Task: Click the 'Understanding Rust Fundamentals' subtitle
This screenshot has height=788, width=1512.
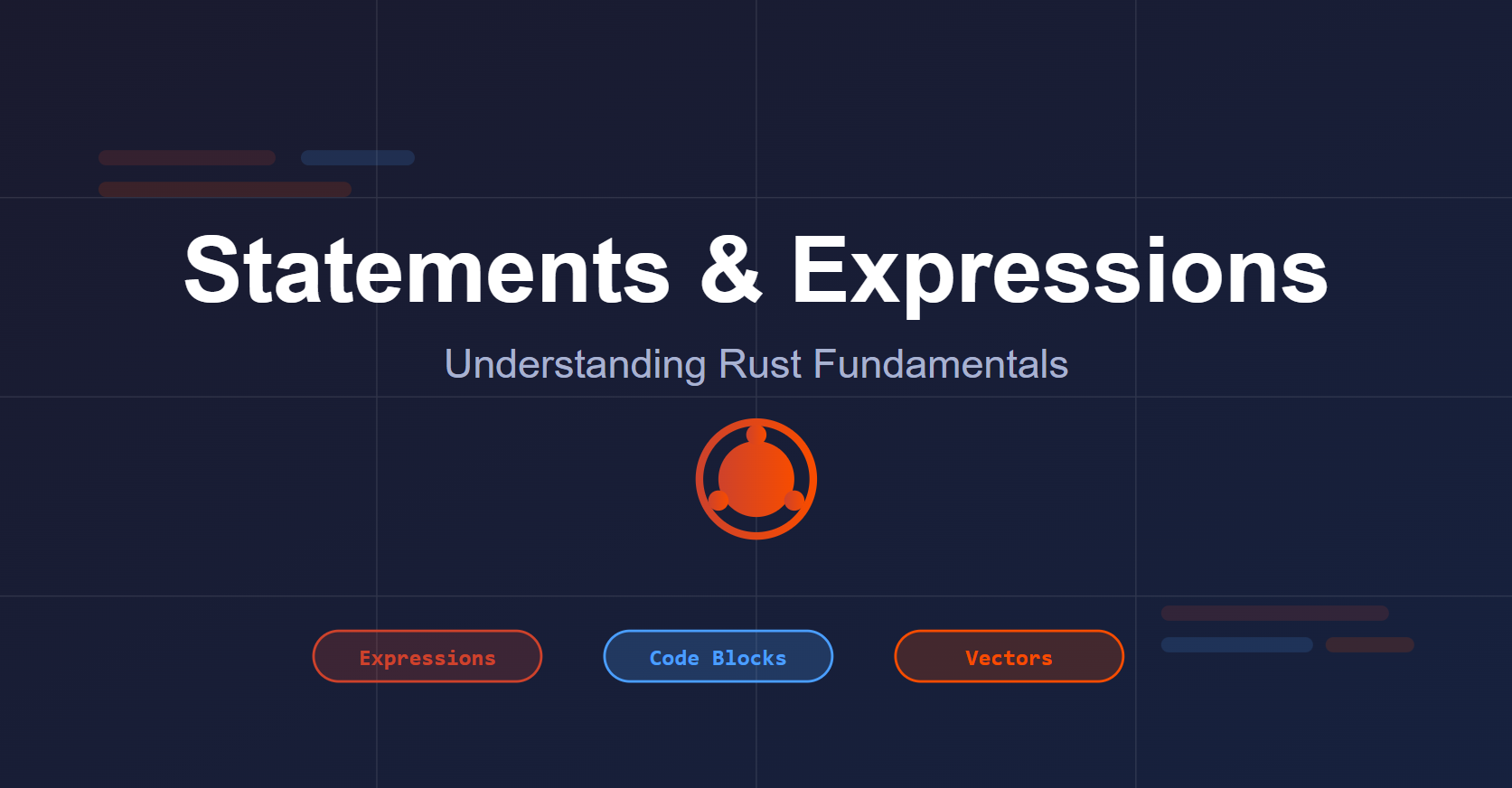Action: (x=756, y=364)
